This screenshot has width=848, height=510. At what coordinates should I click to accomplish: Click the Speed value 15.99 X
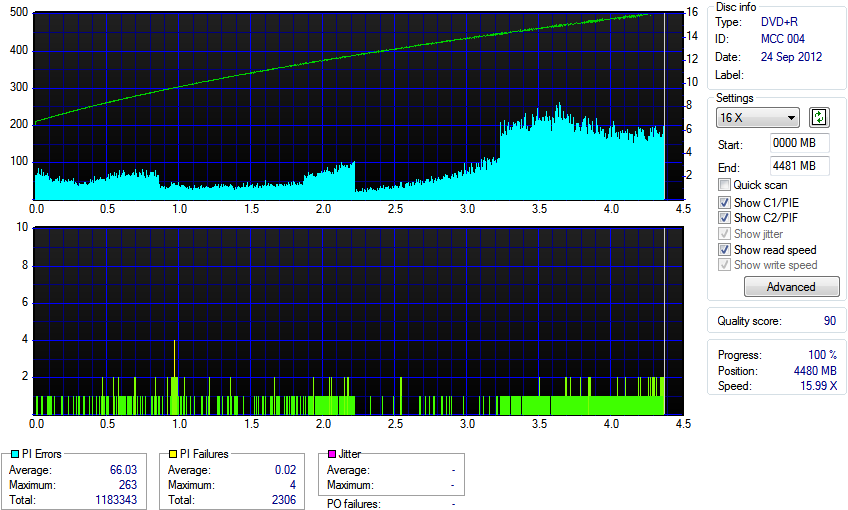pos(819,386)
